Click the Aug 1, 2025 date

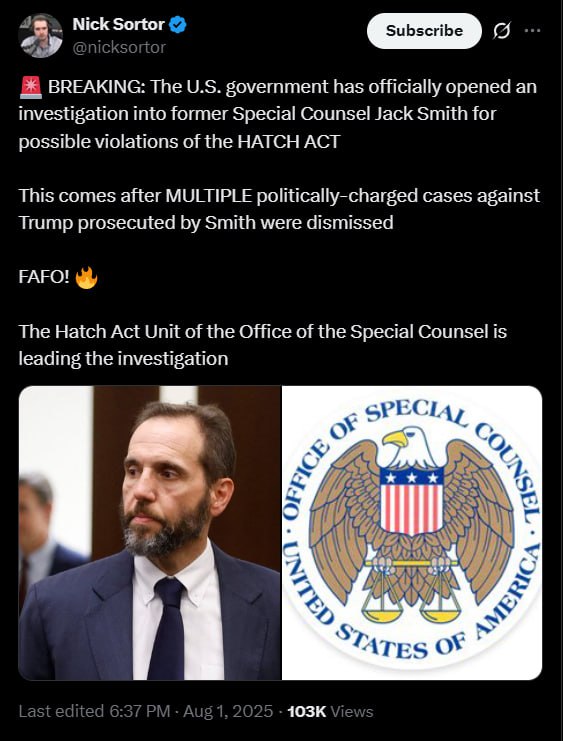tap(228, 711)
